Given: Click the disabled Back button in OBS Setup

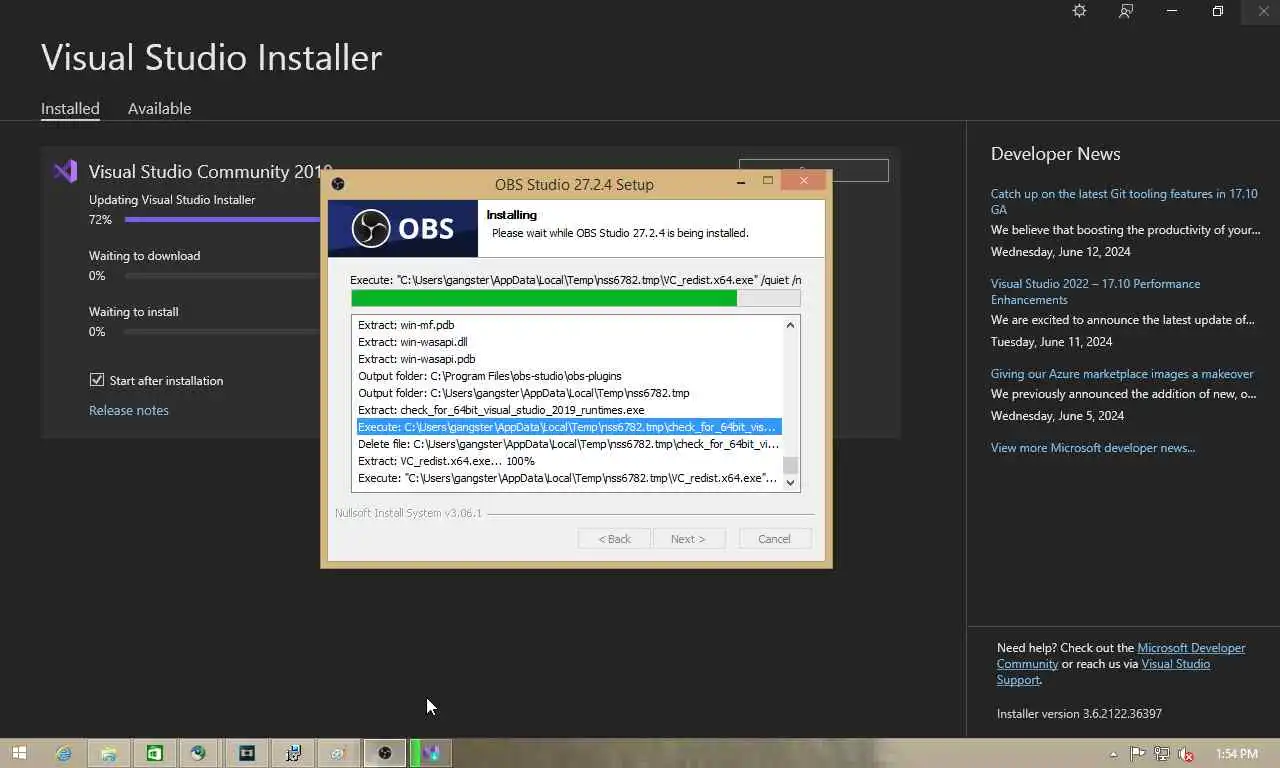Looking at the screenshot, I should tap(614, 538).
